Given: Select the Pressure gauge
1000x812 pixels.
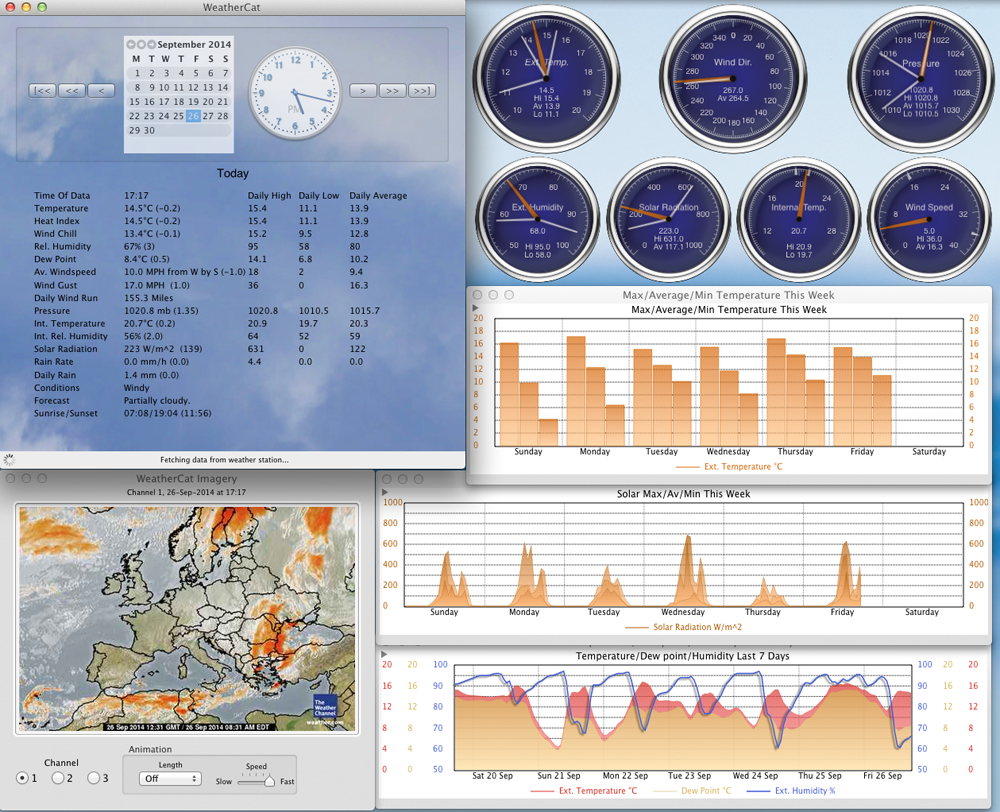Looking at the screenshot, I should coord(920,80).
